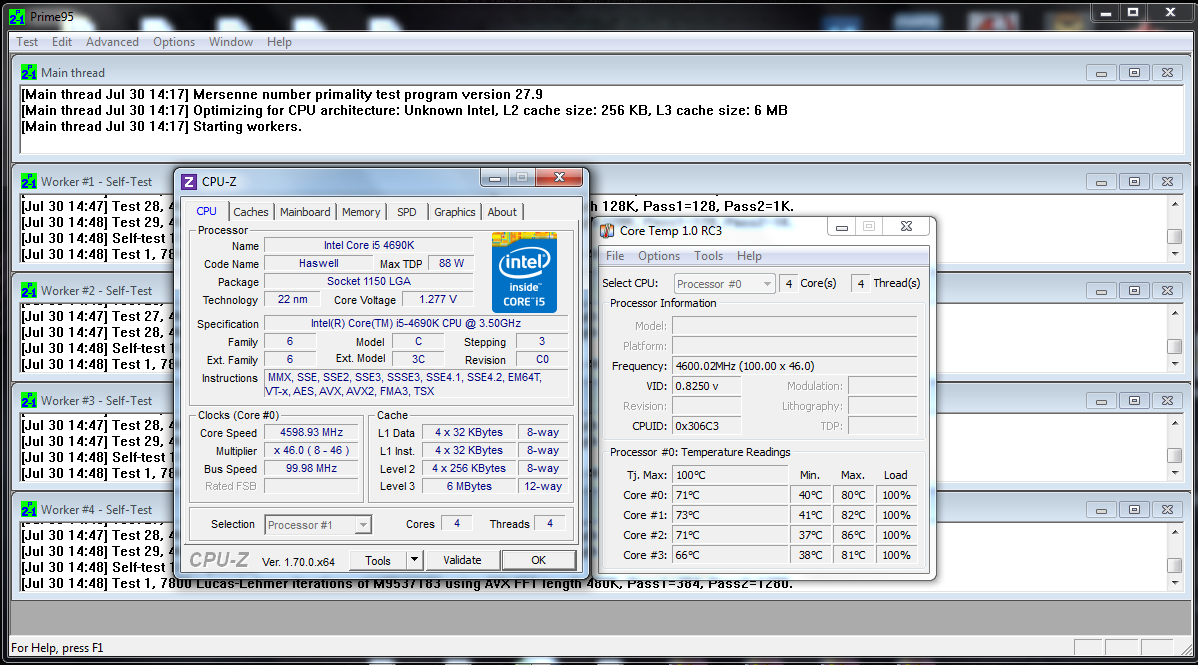Select the CPU tab in CPU-Z
The height and width of the screenshot is (665, 1198).
(x=206, y=211)
